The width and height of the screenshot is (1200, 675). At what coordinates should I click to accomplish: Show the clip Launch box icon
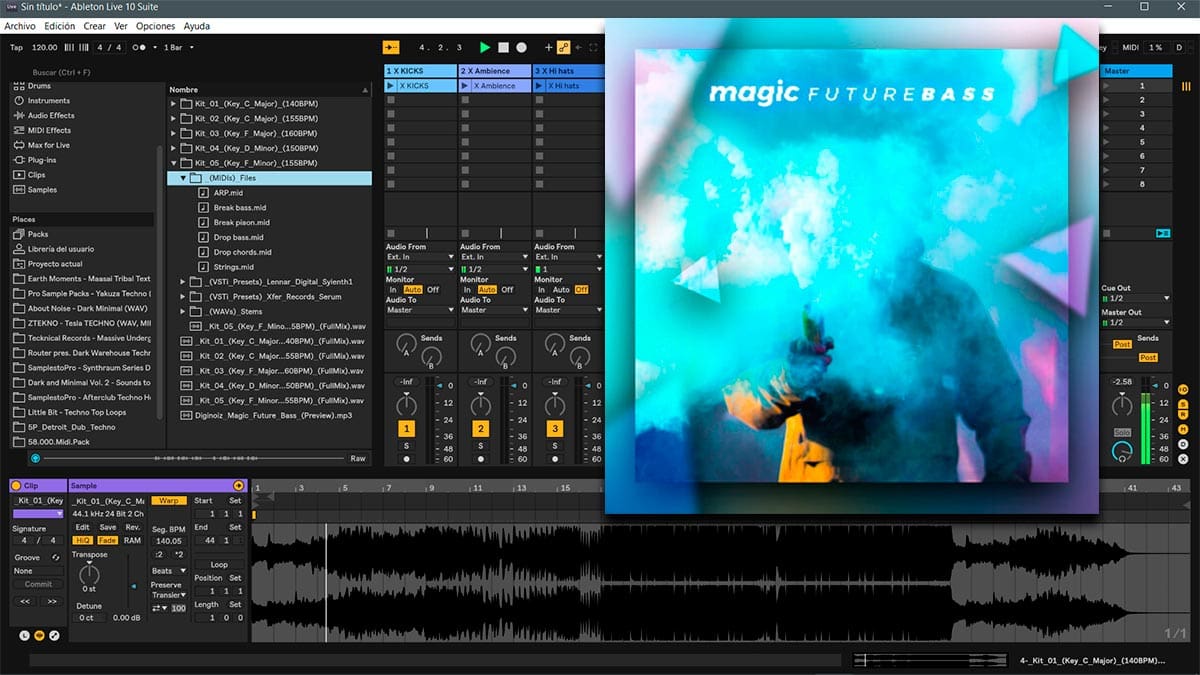[x=24, y=635]
